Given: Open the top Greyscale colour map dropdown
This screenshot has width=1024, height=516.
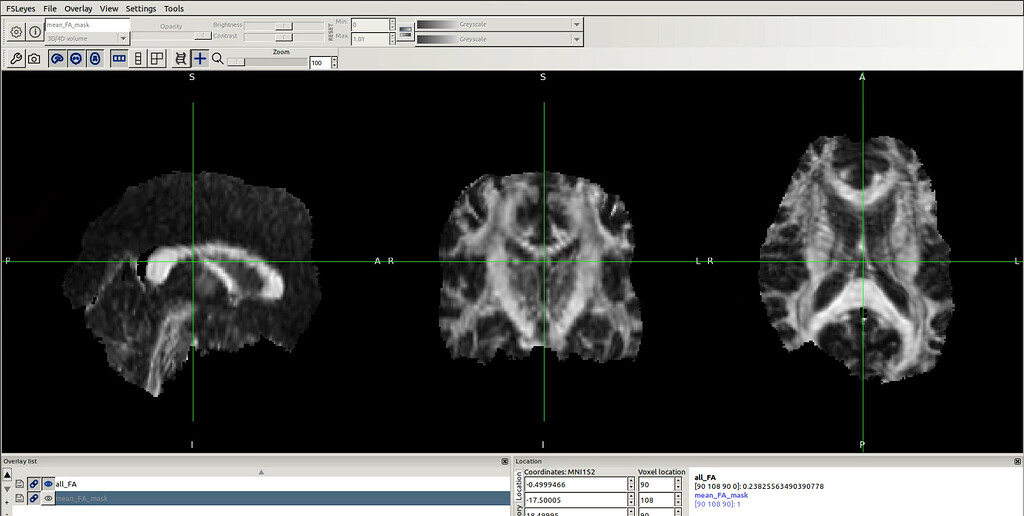Looking at the screenshot, I should [499, 24].
